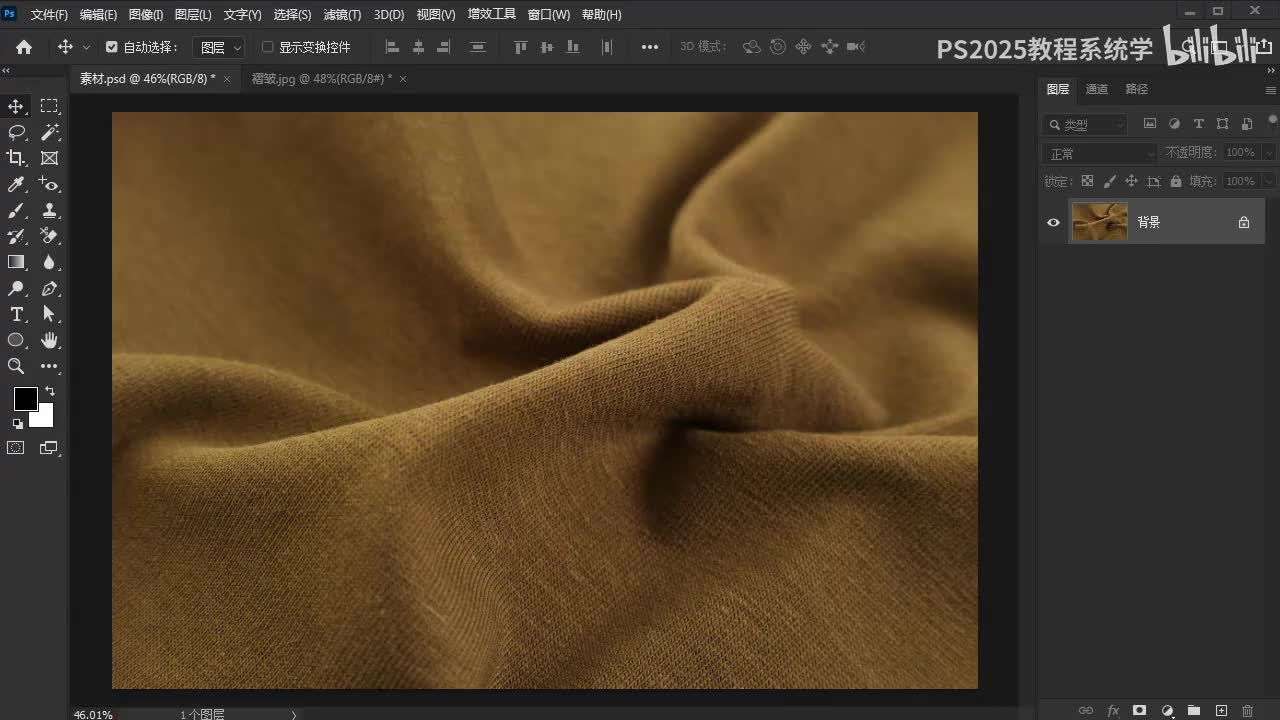Screen dimensions: 1280x720
Task: Open the 滤镜(T) menu
Action: click(x=343, y=15)
